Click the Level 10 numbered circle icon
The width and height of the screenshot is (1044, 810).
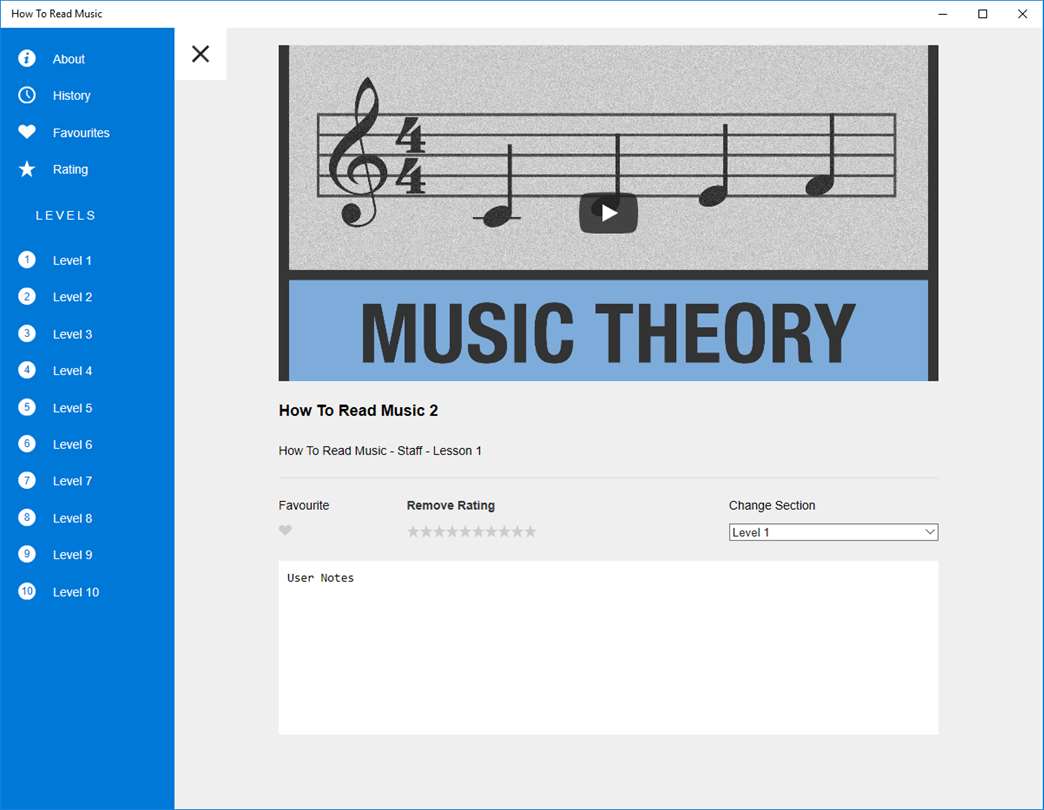[x=27, y=591]
